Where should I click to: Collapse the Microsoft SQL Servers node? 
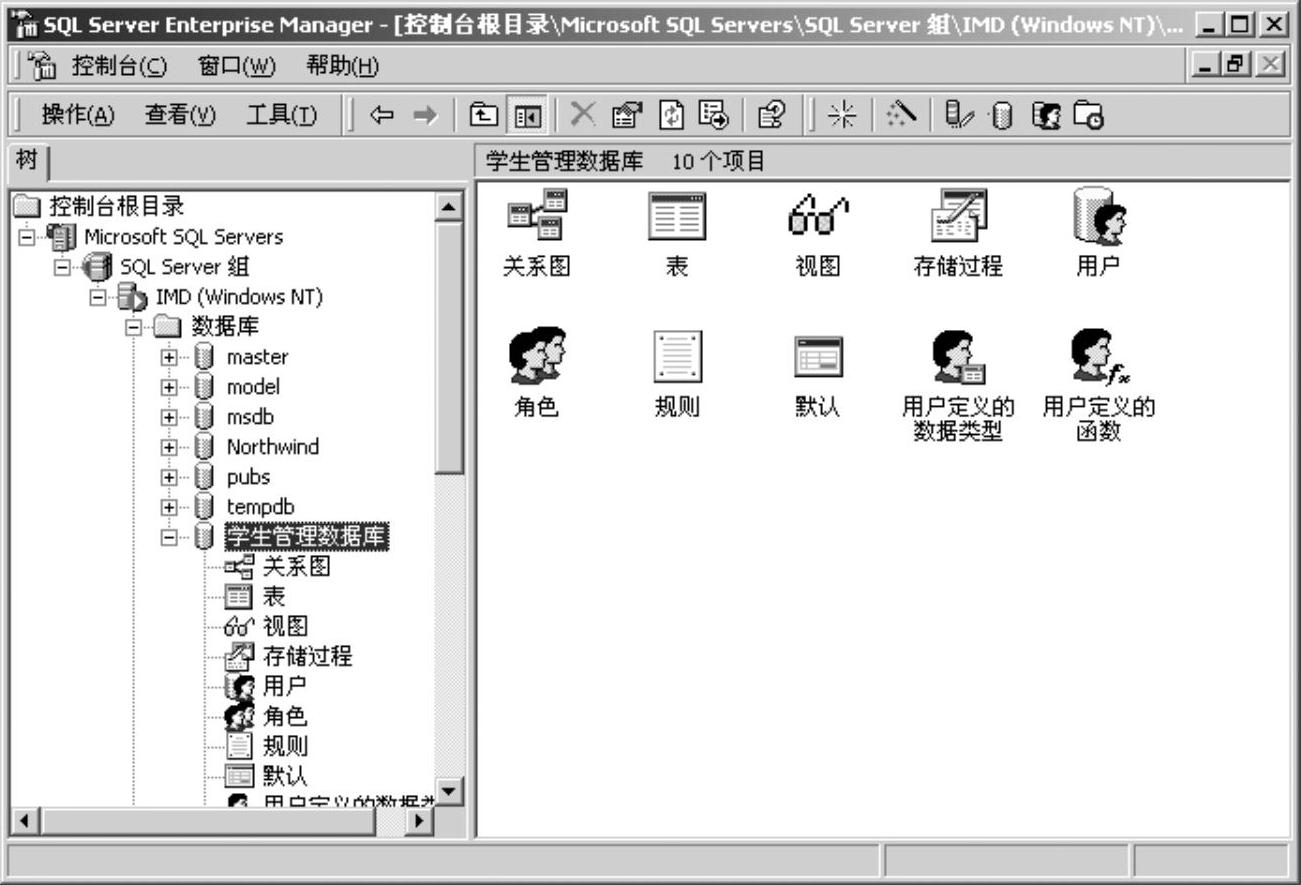coord(27,237)
